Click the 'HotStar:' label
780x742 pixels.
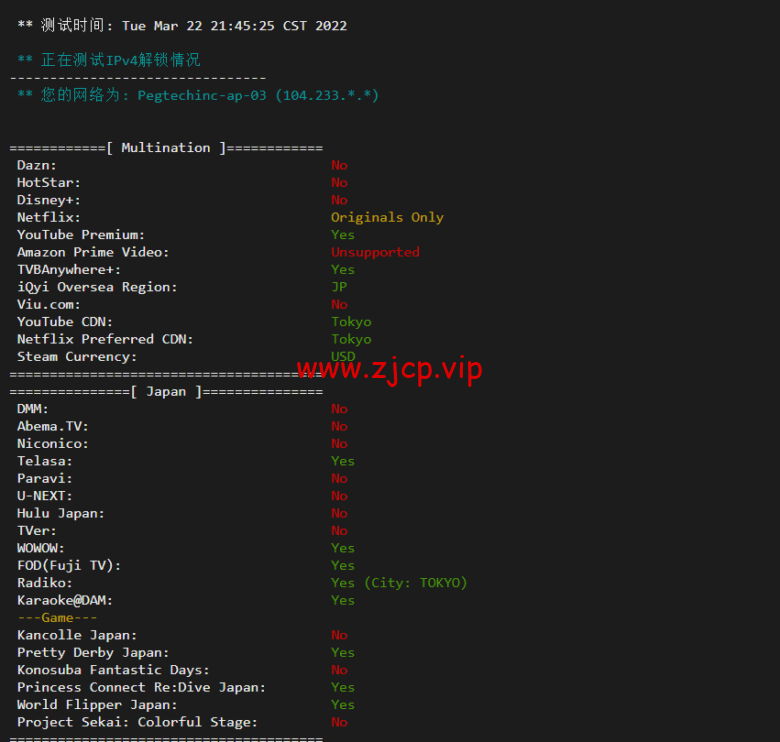coord(49,183)
